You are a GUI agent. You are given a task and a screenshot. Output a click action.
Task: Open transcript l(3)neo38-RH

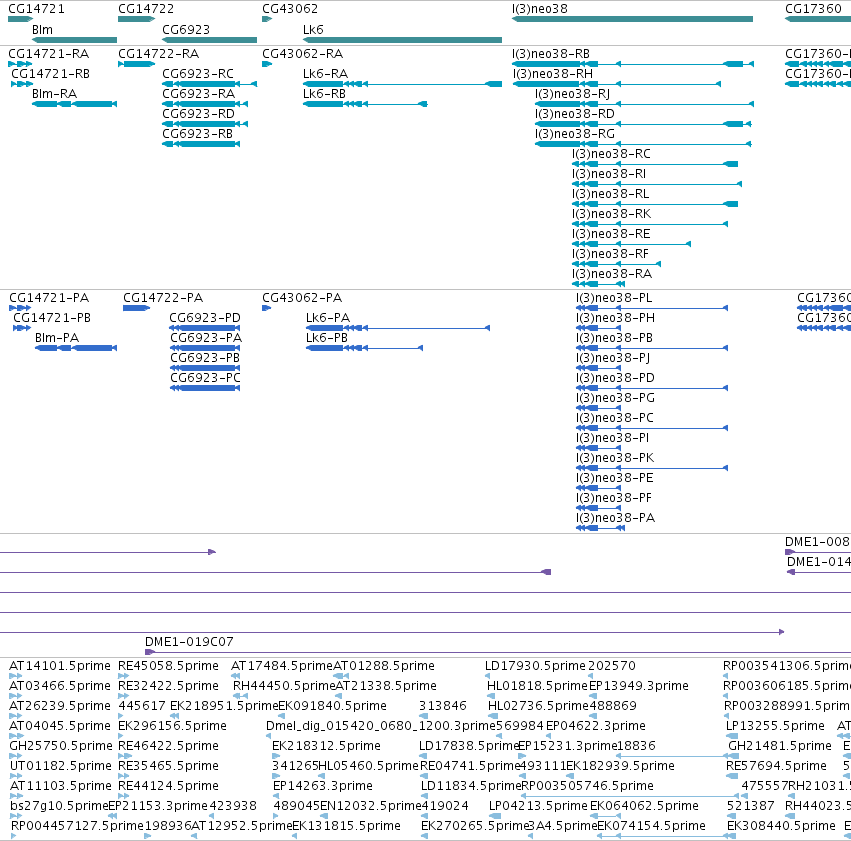point(552,74)
